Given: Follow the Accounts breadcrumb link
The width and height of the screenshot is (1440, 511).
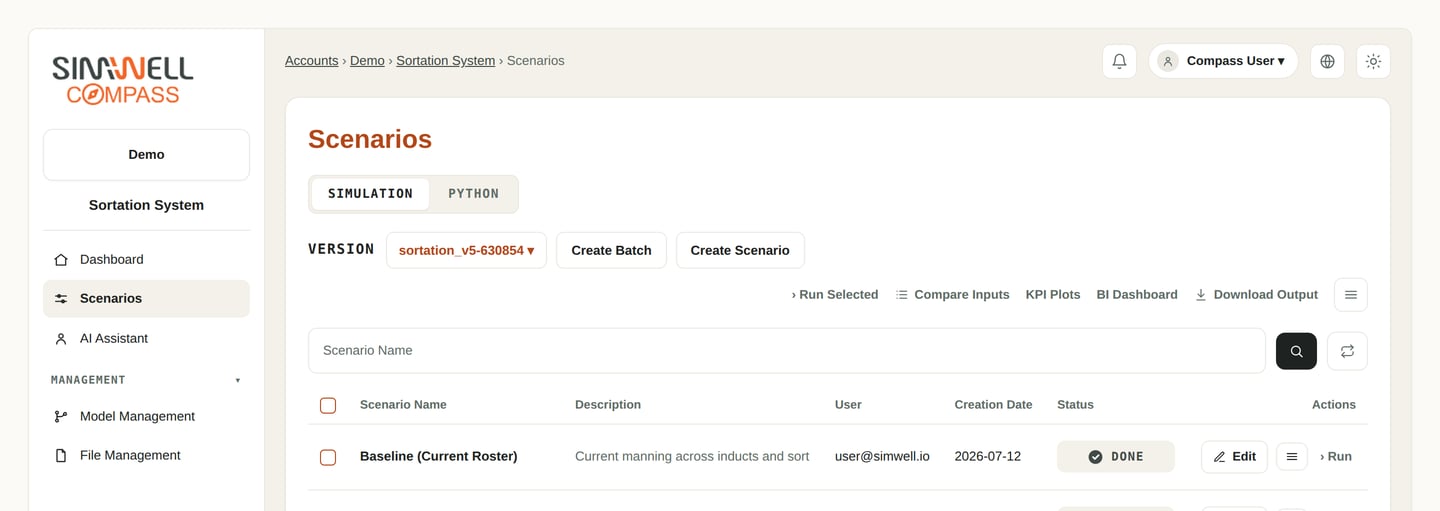Looking at the screenshot, I should (312, 61).
